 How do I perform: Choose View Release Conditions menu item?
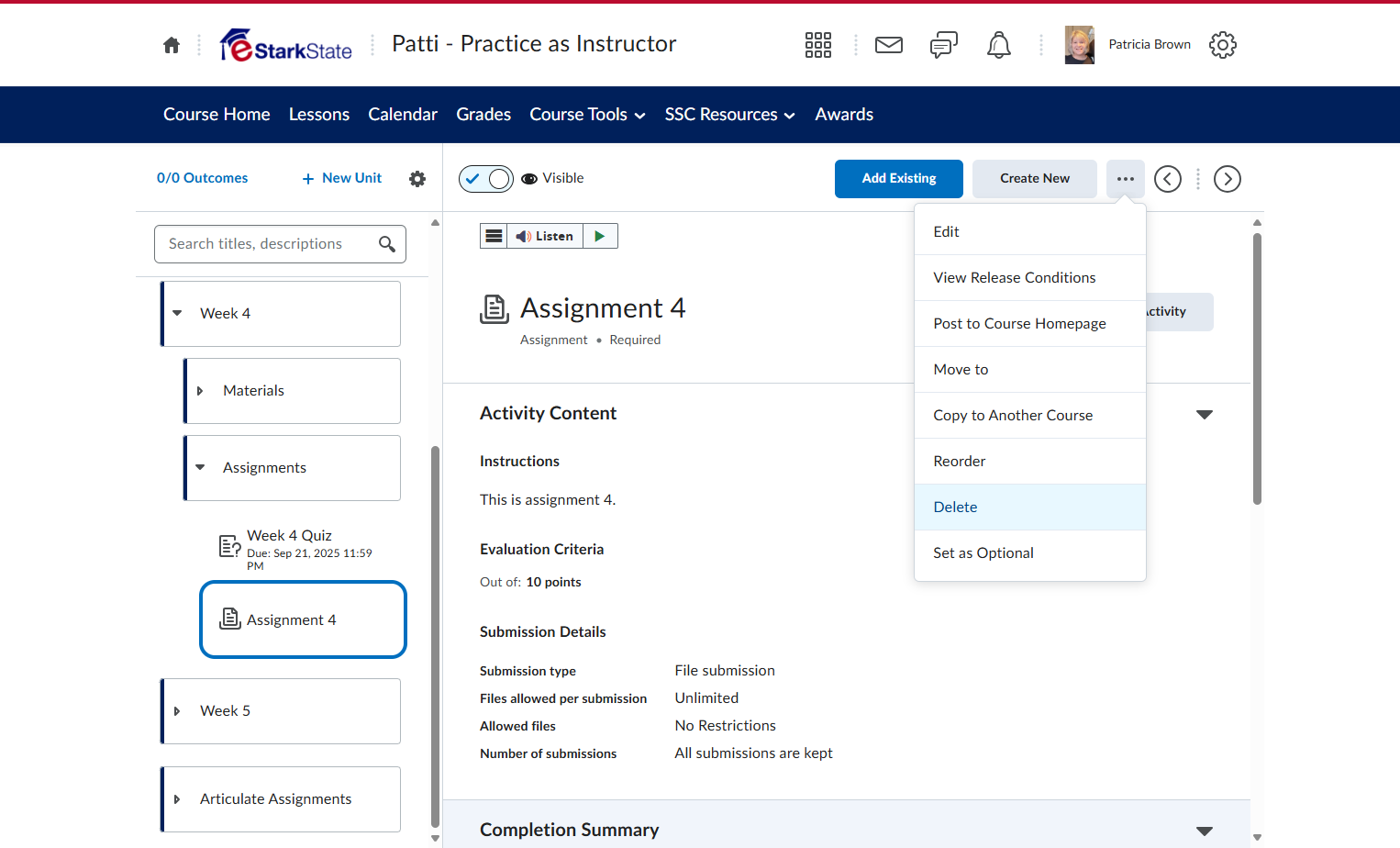point(1030,278)
